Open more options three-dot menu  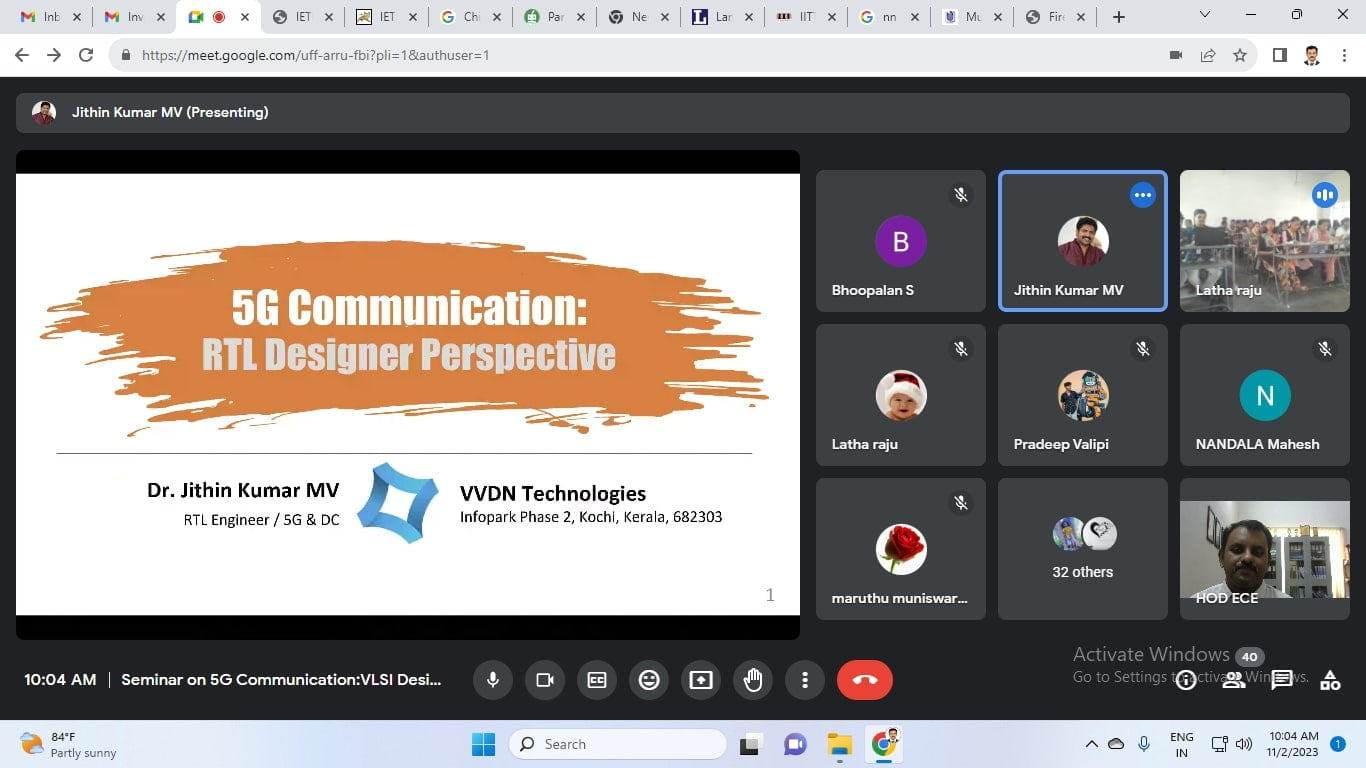pos(805,680)
